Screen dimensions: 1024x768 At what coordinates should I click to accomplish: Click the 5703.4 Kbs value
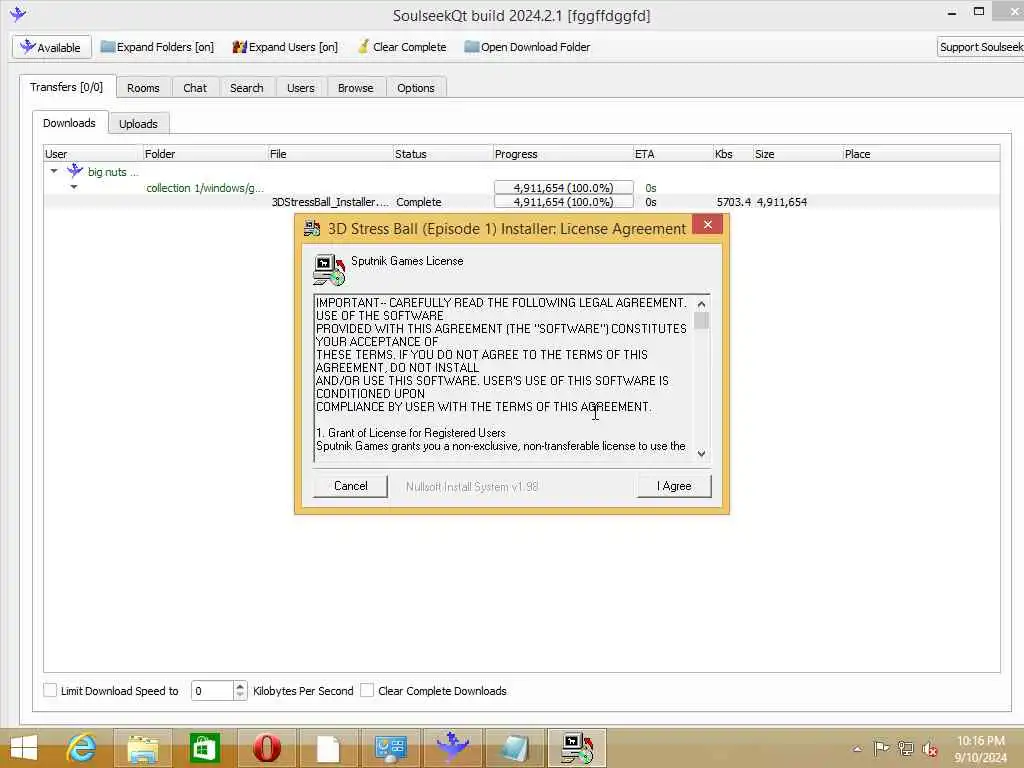tap(733, 202)
